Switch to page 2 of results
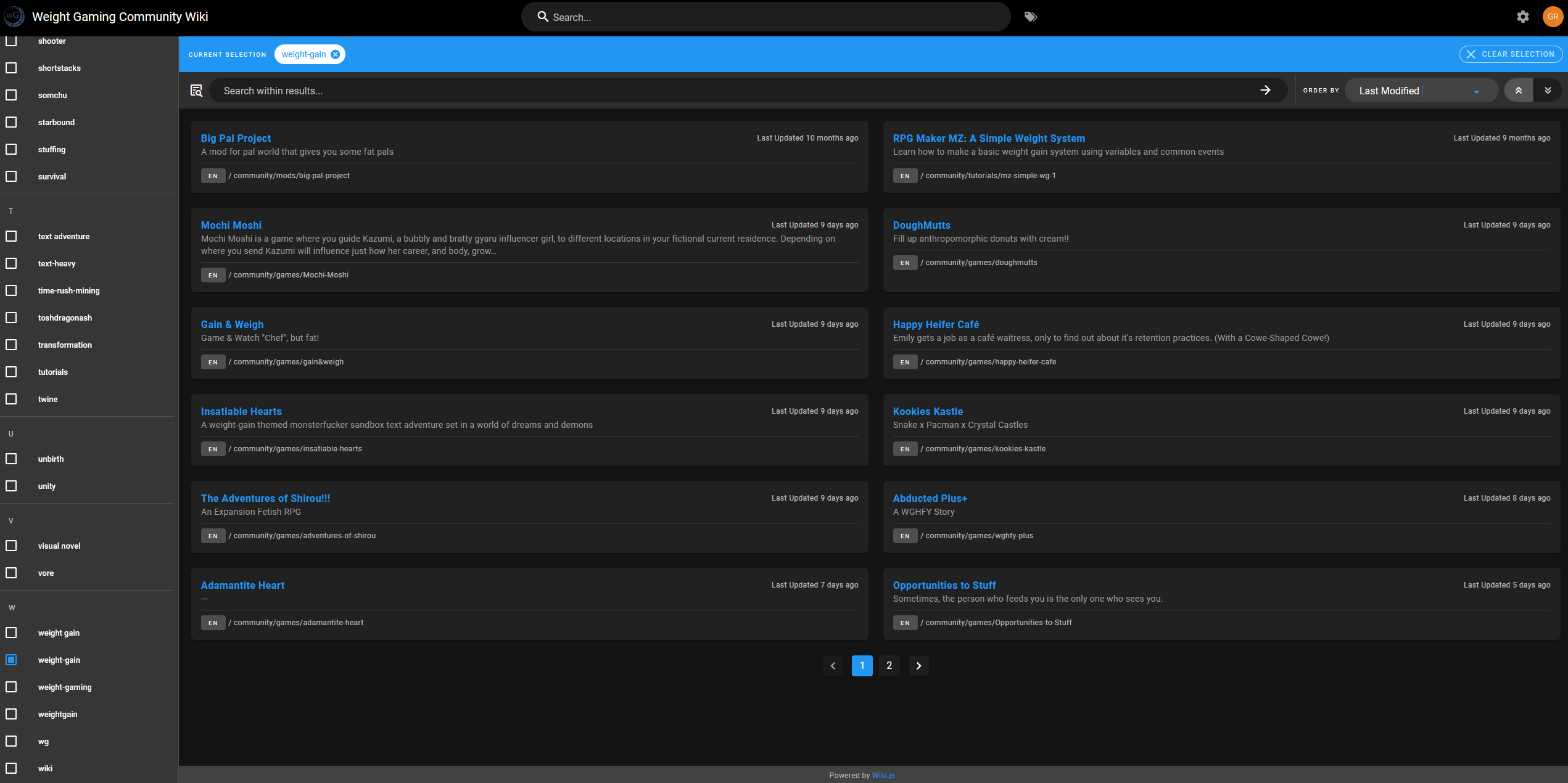Viewport: 1568px width, 783px height. coord(889,666)
